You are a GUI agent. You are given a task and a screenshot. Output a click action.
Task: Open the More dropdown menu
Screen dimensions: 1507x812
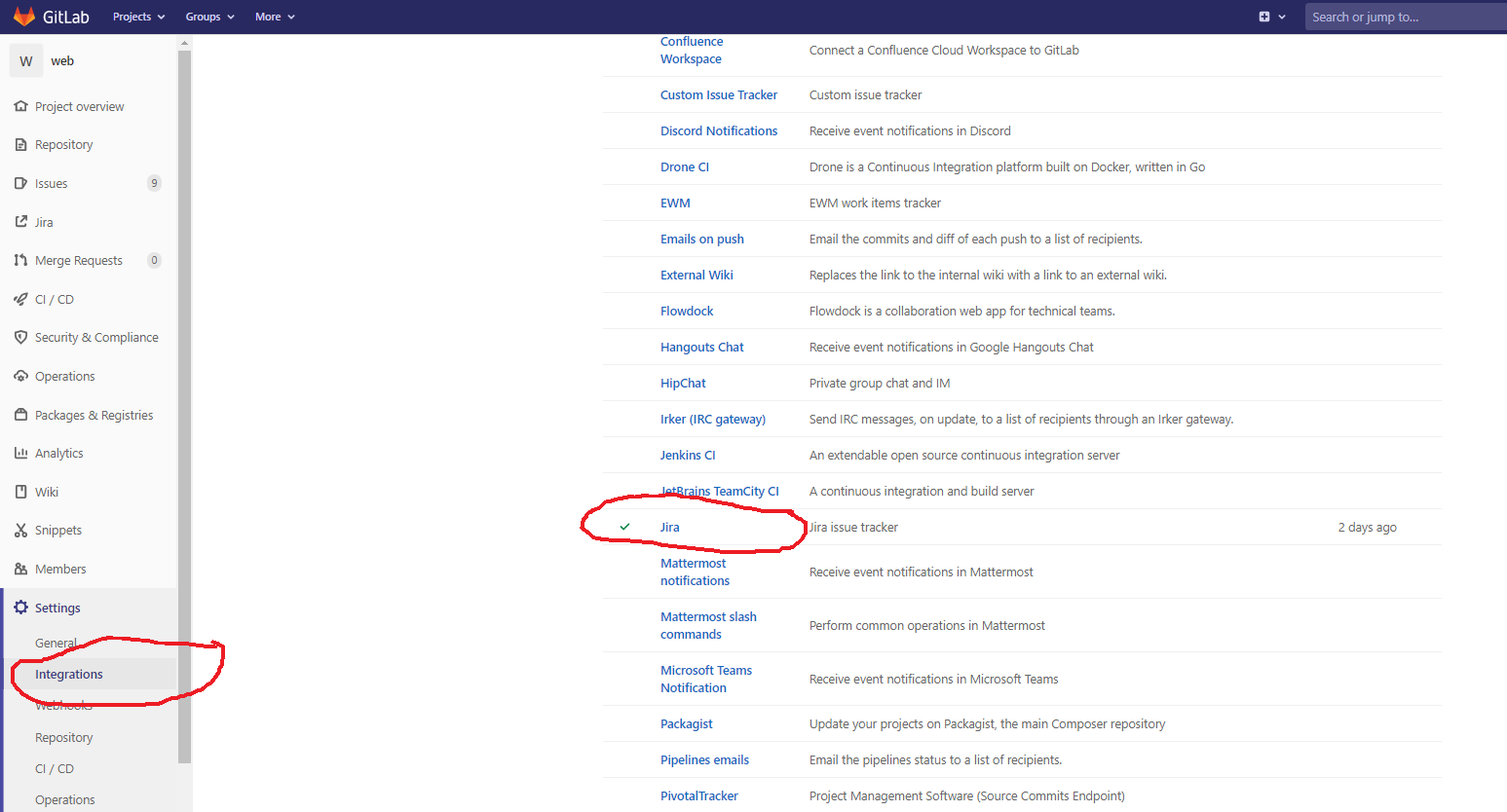(275, 17)
